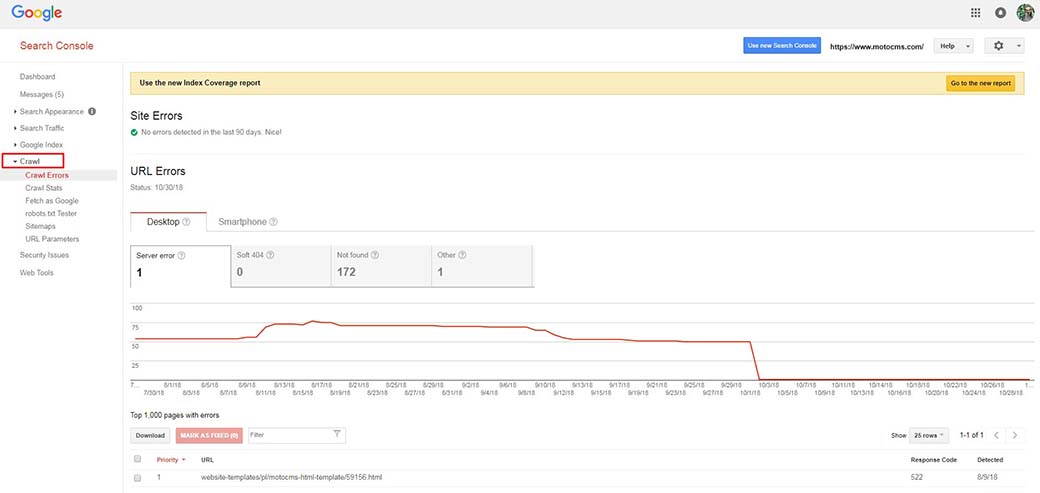Image resolution: width=1040 pixels, height=493 pixels.
Task: Click the help icon next to Desktop tab
Action: click(186, 222)
